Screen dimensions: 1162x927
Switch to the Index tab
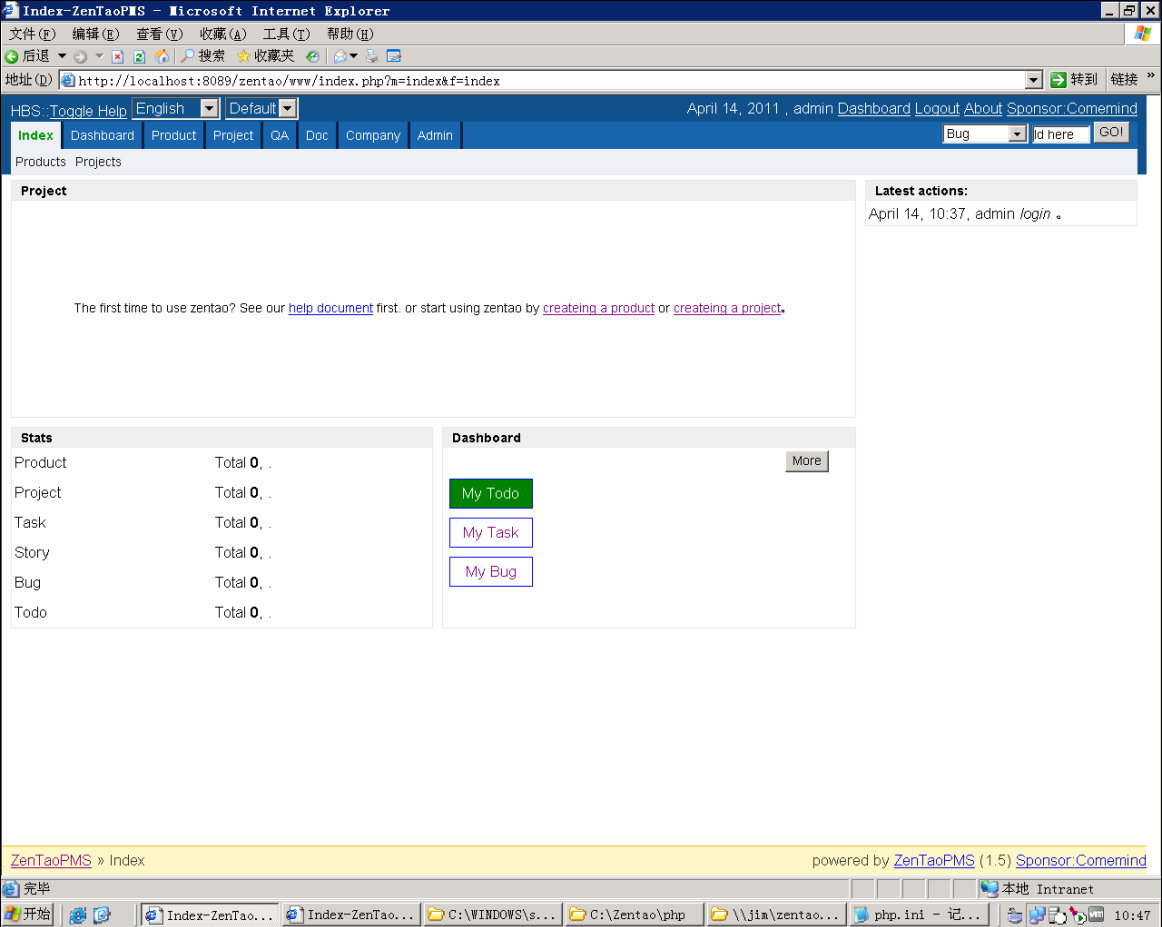(x=36, y=136)
